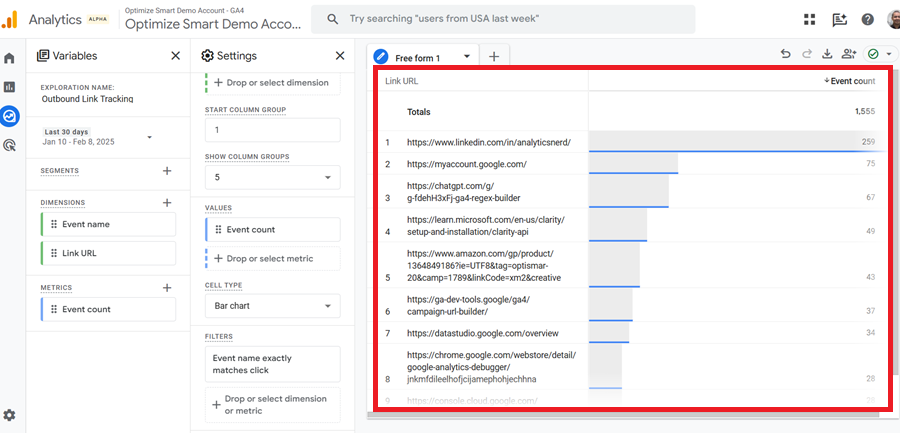
Task: Click the Link URL column header
Action: tap(402, 81)
